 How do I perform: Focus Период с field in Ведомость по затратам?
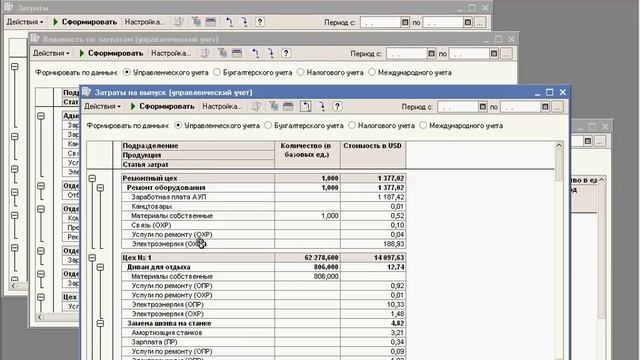[406, 53]
